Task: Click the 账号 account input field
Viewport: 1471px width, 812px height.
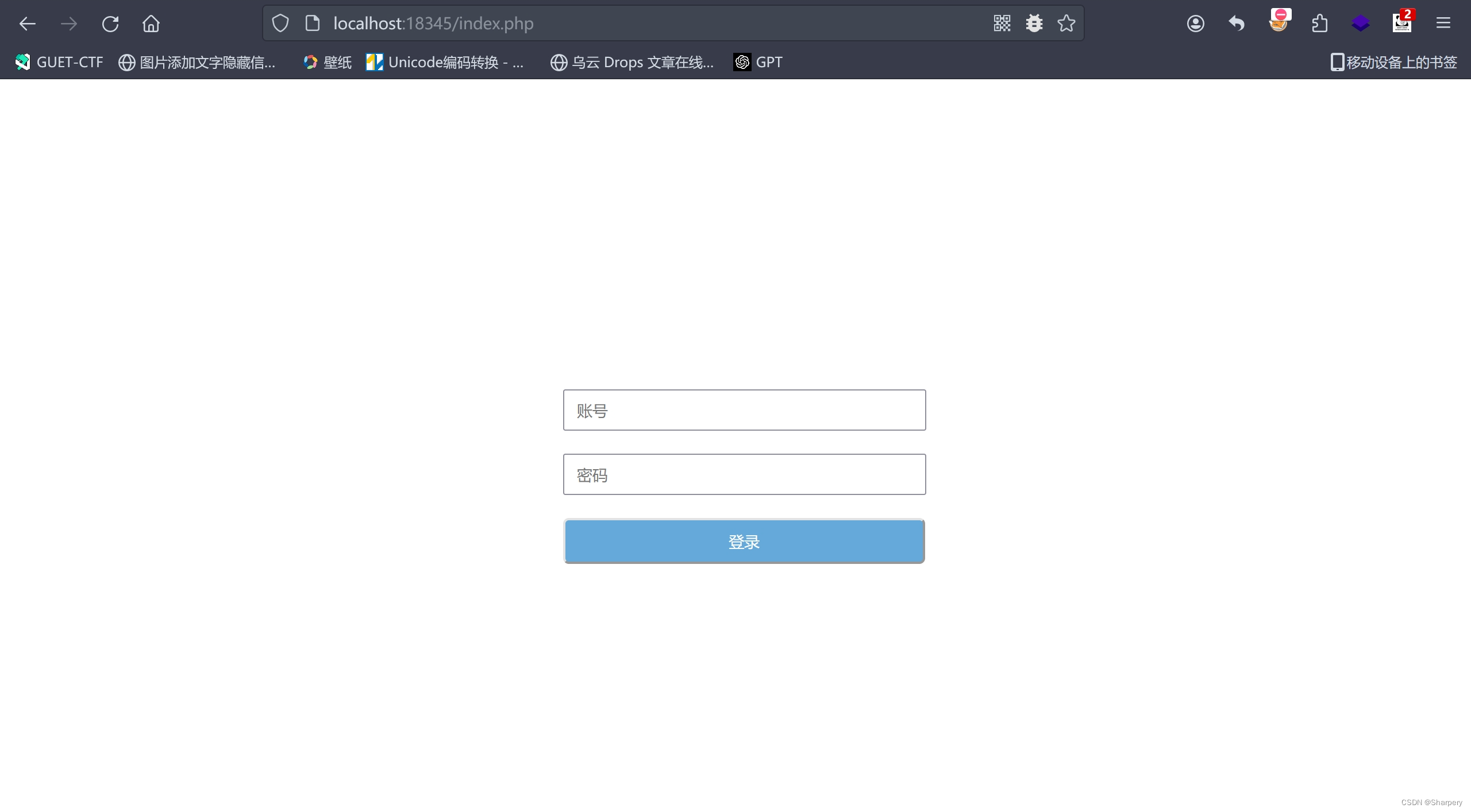Action: [744, 410]
